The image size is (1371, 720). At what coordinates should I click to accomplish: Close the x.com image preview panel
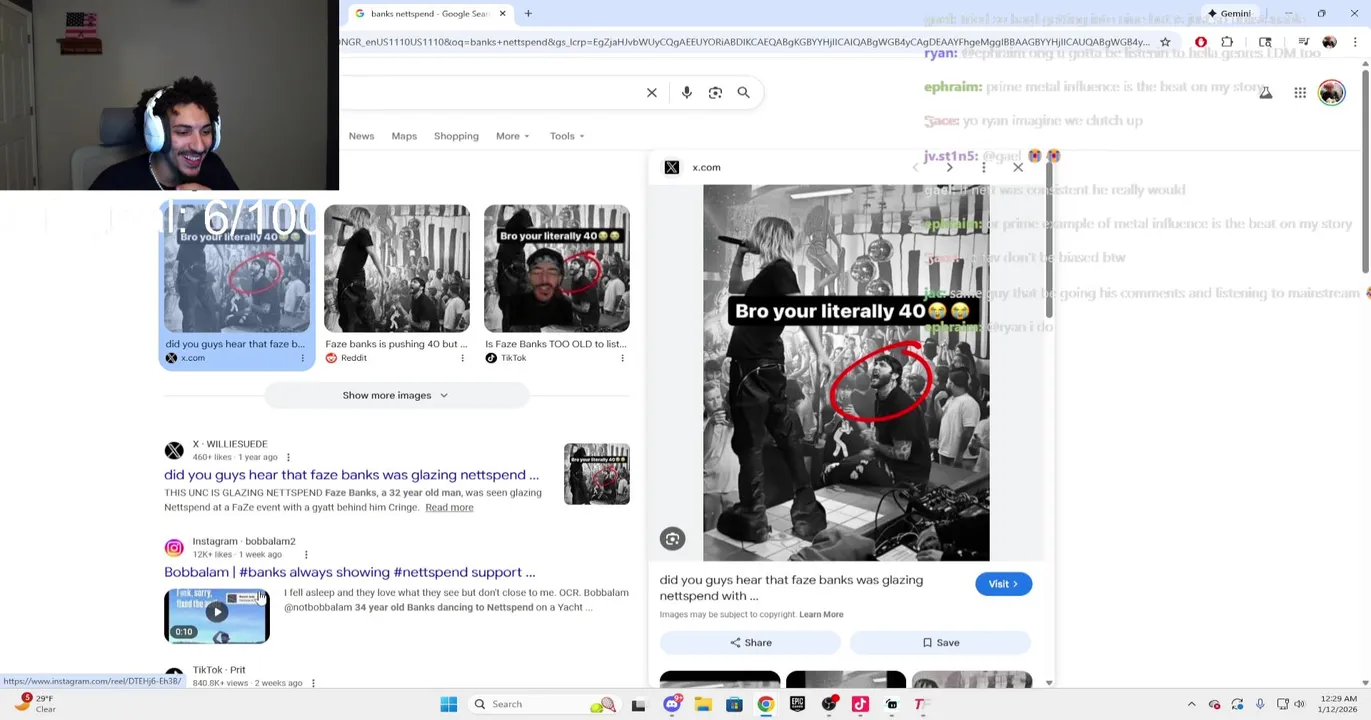[x=1018, y=167]
